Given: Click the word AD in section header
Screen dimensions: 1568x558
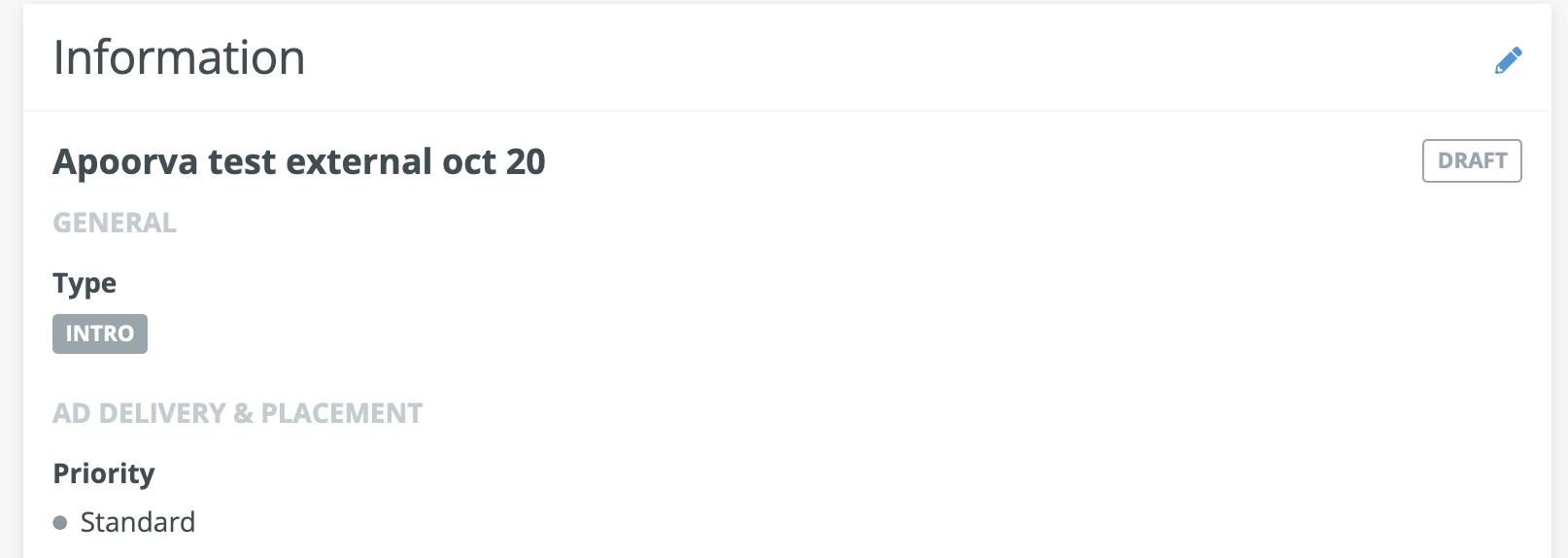Looking at the screenshot, I should pos(72,413).
